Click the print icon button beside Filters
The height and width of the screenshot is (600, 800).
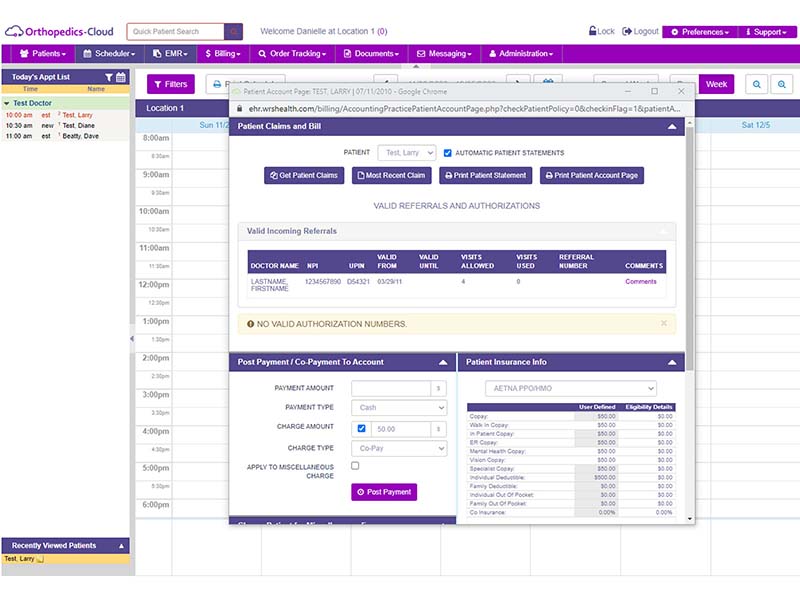click(217, 84)
